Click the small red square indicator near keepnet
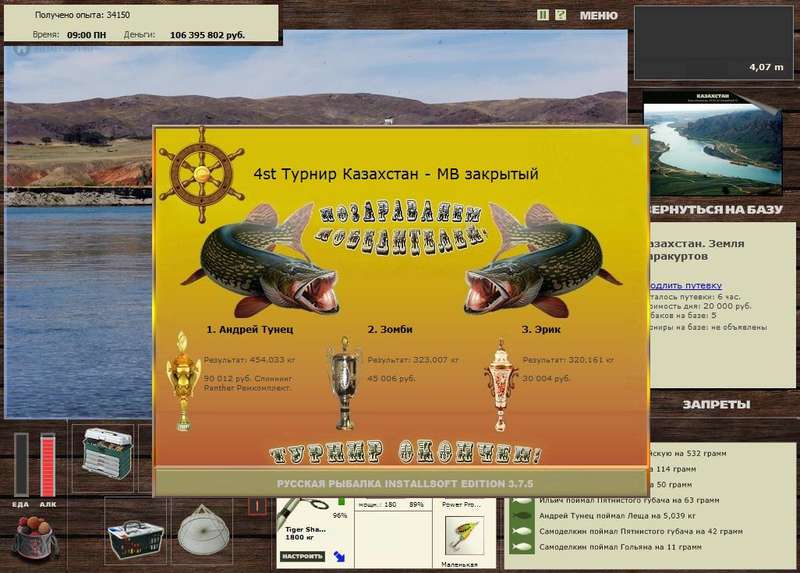The height and width of the screenshot is (573, 800). tap(258, 506)
